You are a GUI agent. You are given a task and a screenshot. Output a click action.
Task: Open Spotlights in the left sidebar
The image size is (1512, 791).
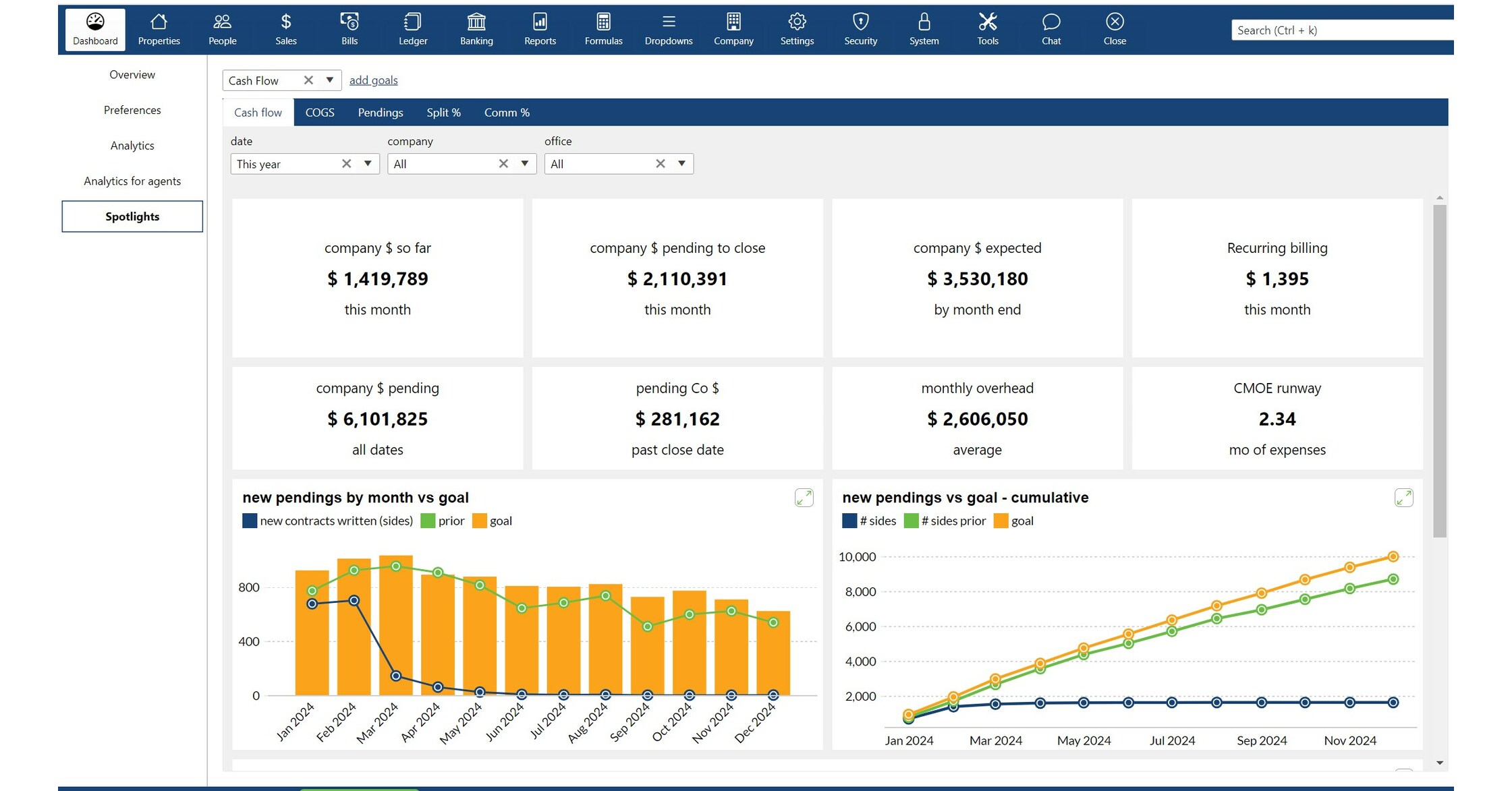click(x=132, y=216)
